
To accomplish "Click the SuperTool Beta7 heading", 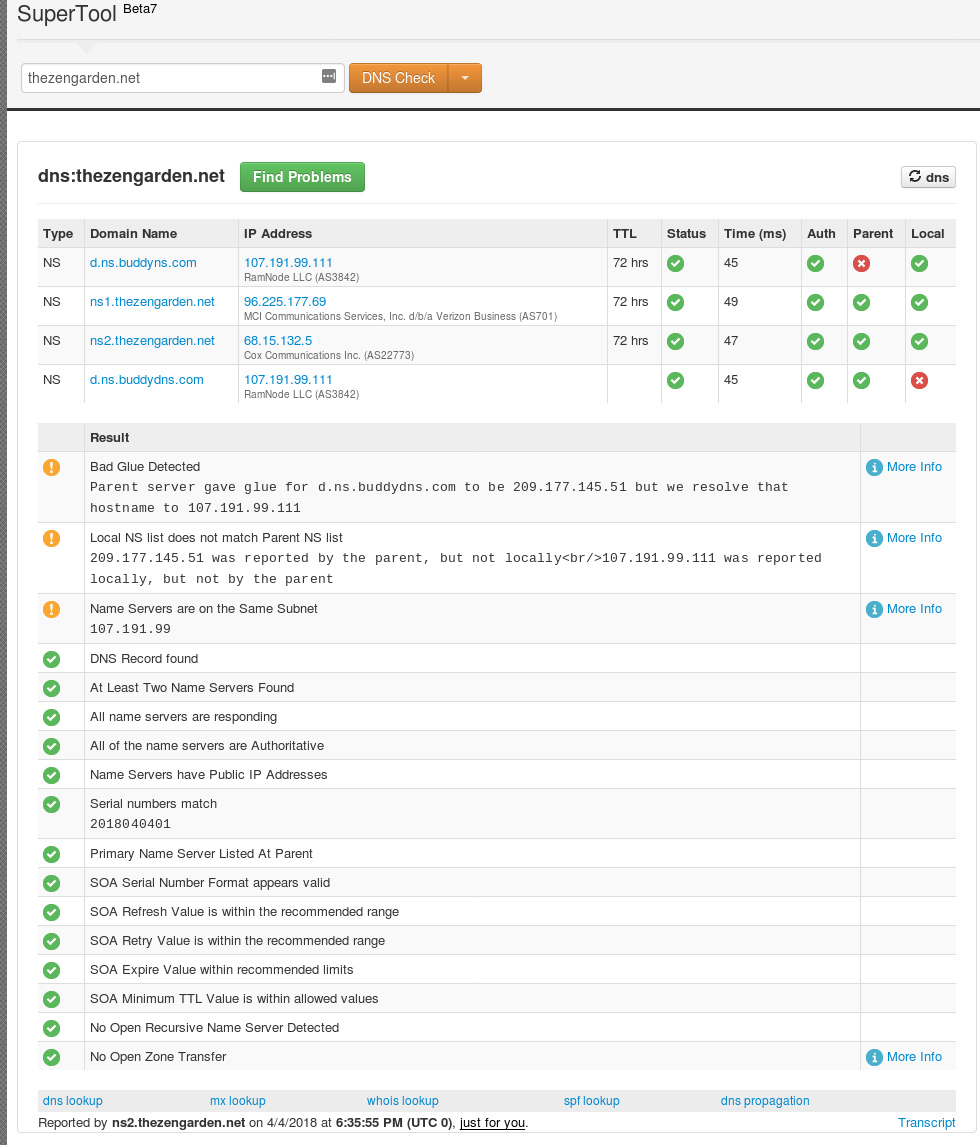I will tap(87, 12).
